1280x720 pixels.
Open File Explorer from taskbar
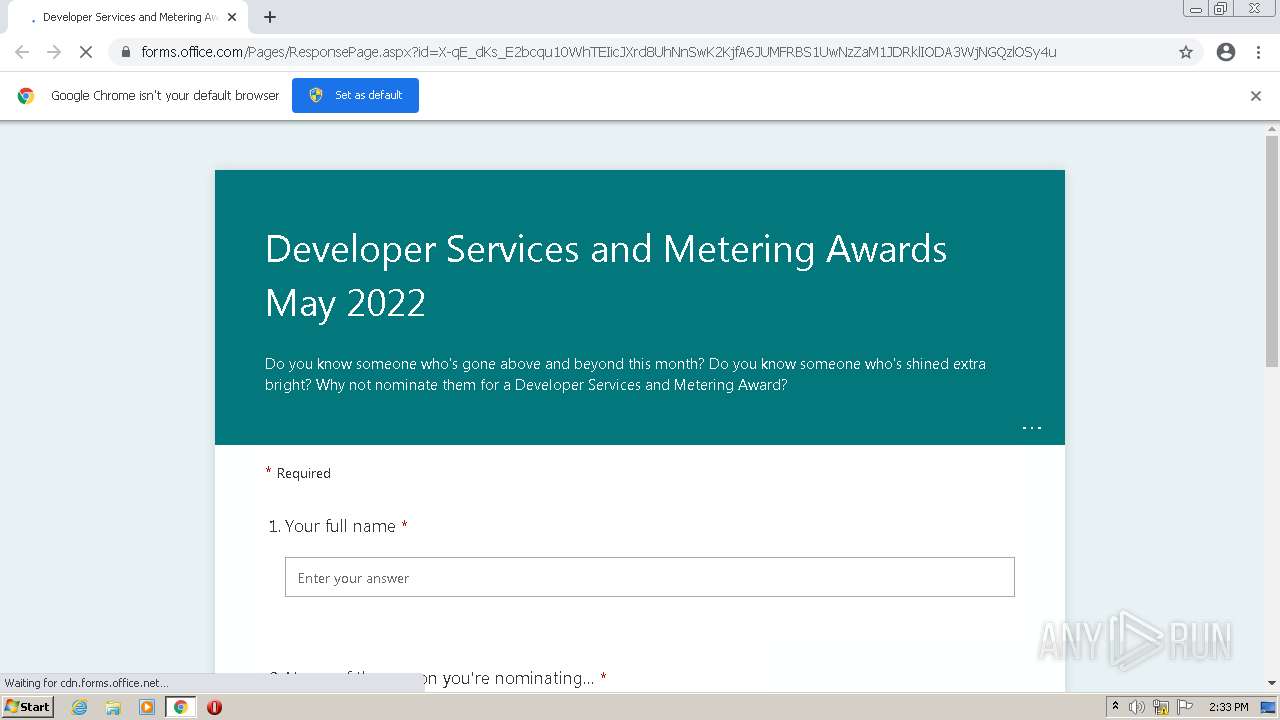[113, 707]
